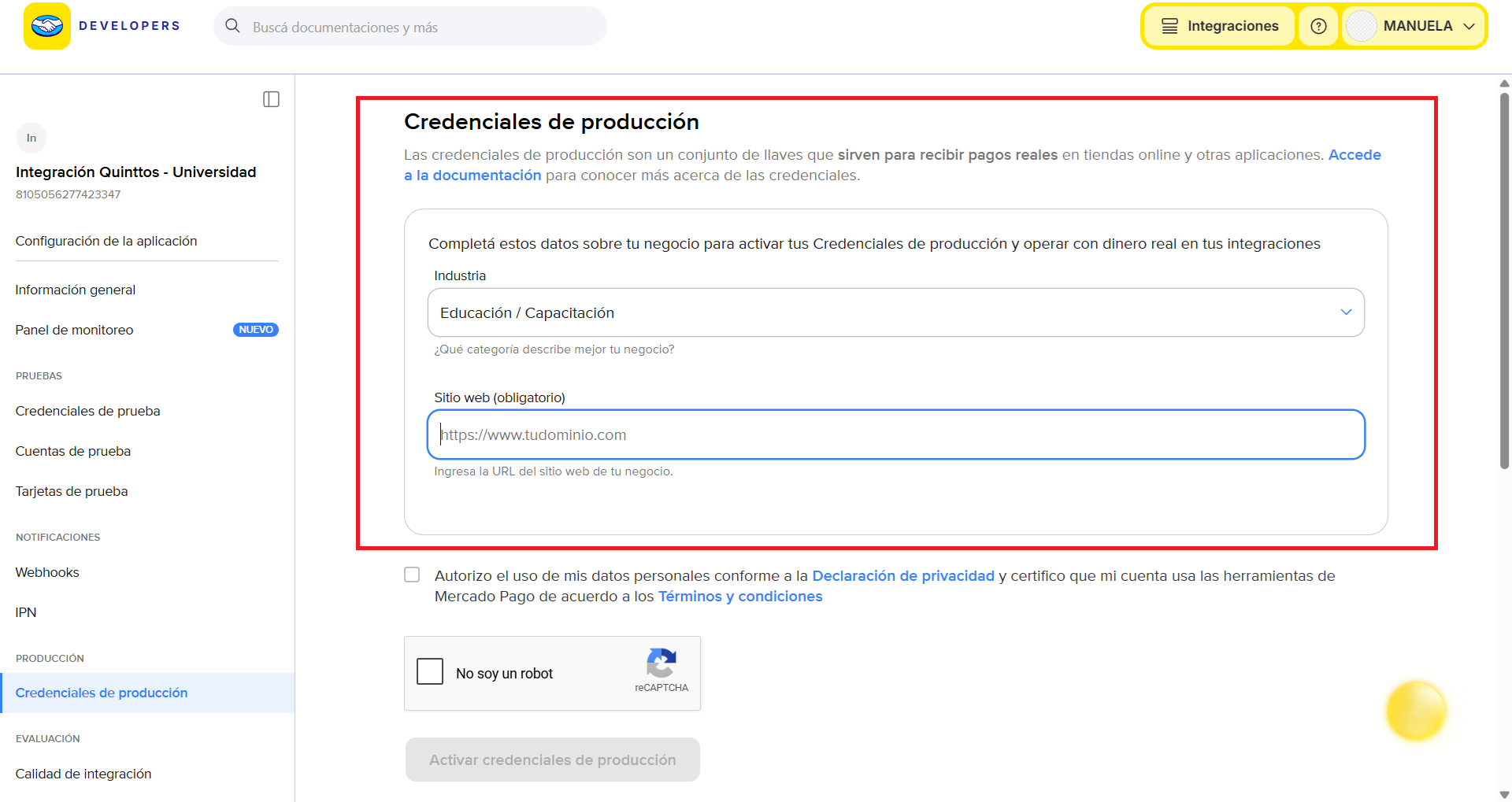Open the Declaración de privacidad link
The height and width of the screenshot is (802, 1512).
coord(903,575)
